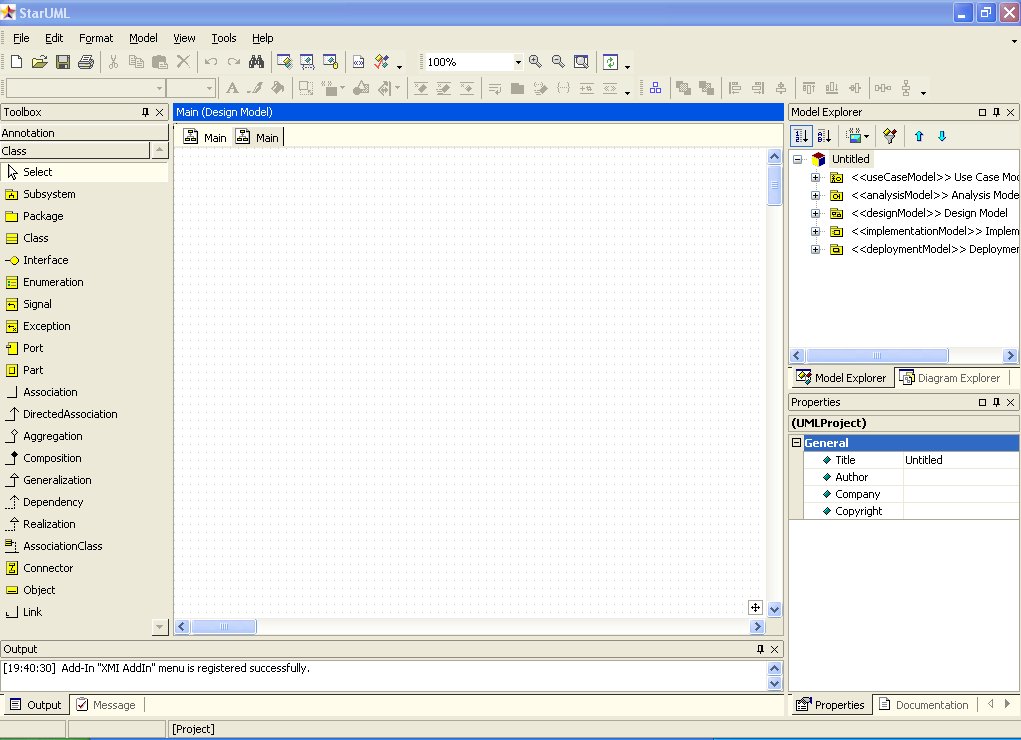Image resolution: width=1021 pixels, height=740 pixels.
Task: Select the Subsystem tool in Toolbox
Action: pos(49,194)
